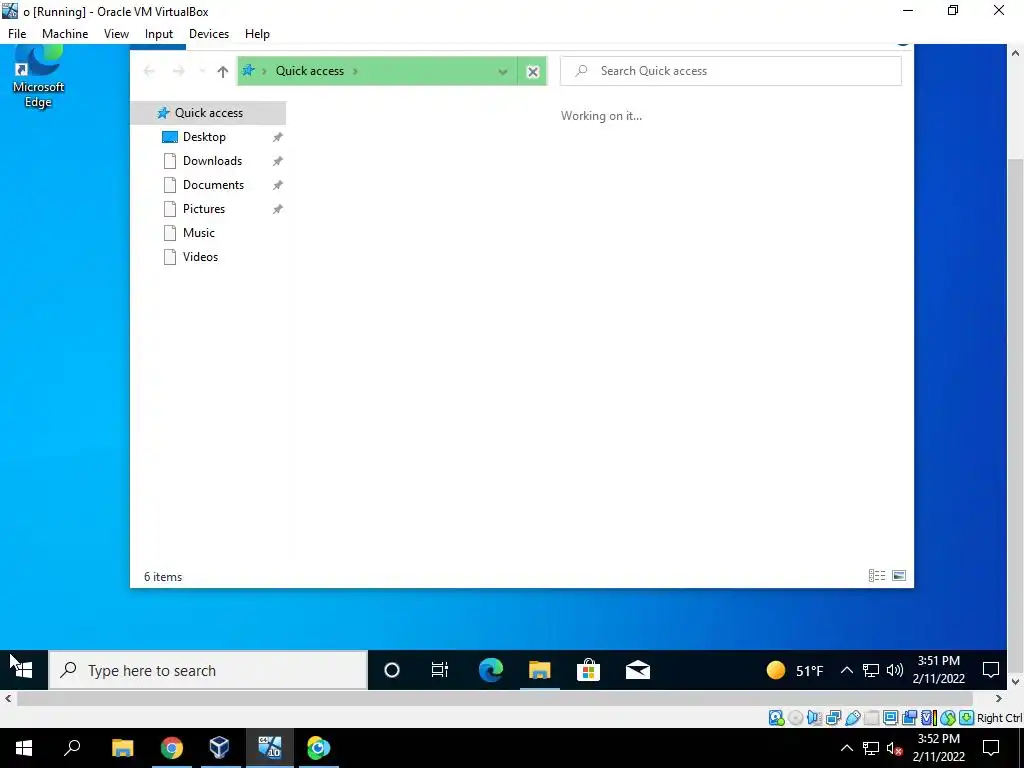Open Microsoft Store from the guest taskbar
This screenshot has height=768, width=1024.
(588, 670)
